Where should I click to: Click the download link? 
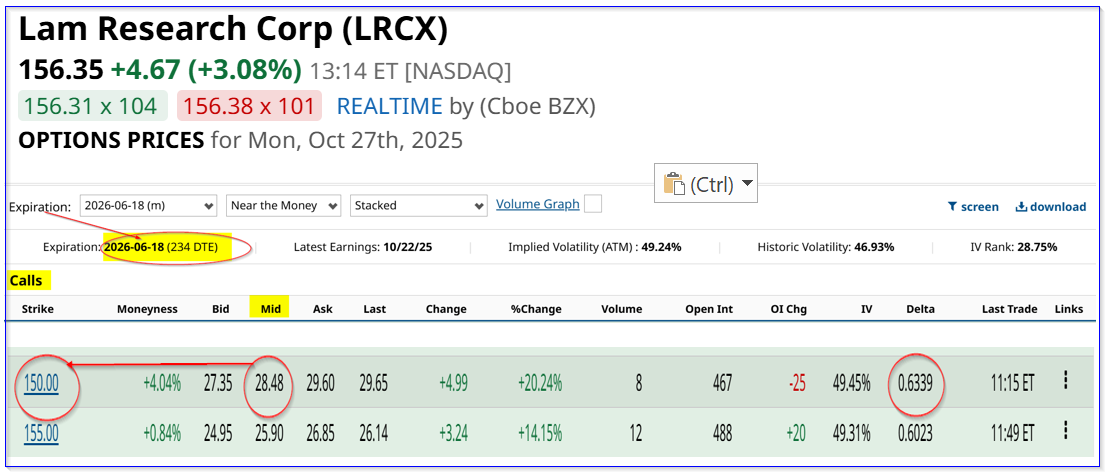[x=1051, y=206]
